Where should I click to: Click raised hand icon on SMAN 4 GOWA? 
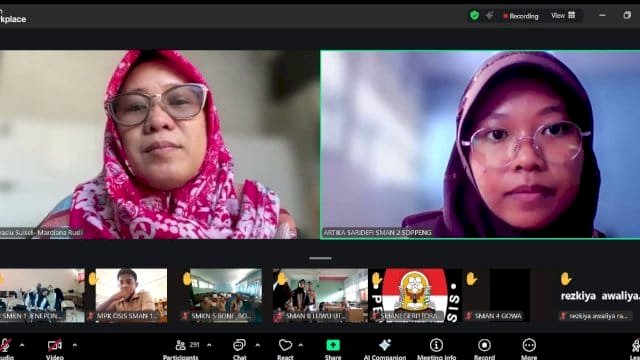coord(471,279)
